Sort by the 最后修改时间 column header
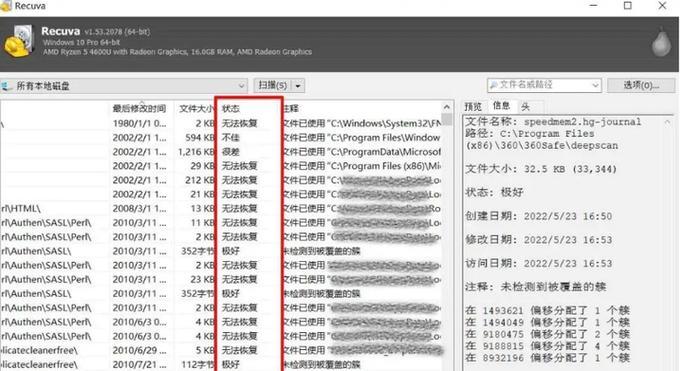 pos(139,108)
